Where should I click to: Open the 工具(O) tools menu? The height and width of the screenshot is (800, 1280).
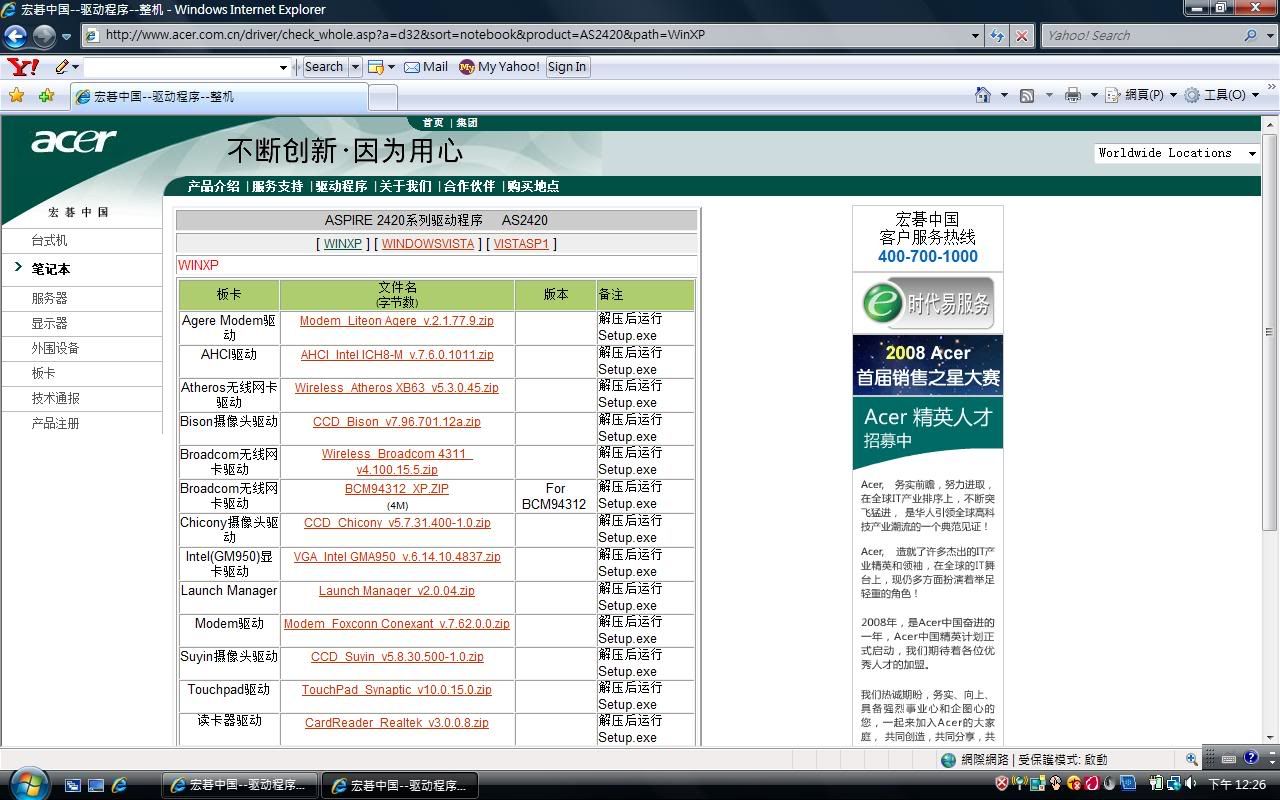tap(1220, 95)
